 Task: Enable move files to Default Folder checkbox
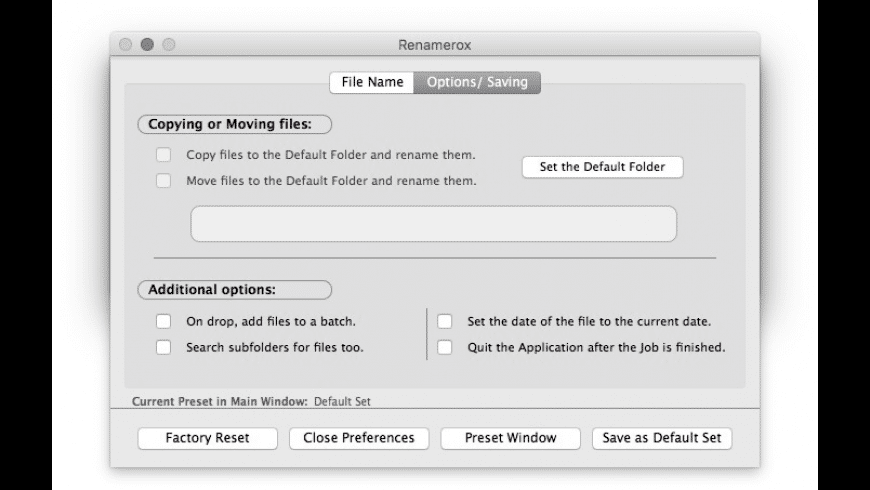pos(163,181)
